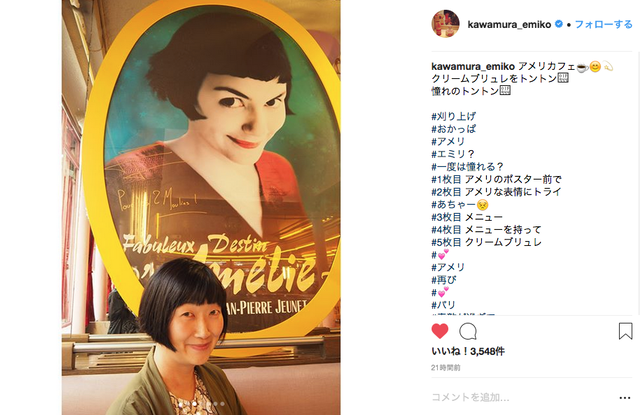Open more options three-dot menu
The height and width of the screenshot is (415, 640).
625,398
